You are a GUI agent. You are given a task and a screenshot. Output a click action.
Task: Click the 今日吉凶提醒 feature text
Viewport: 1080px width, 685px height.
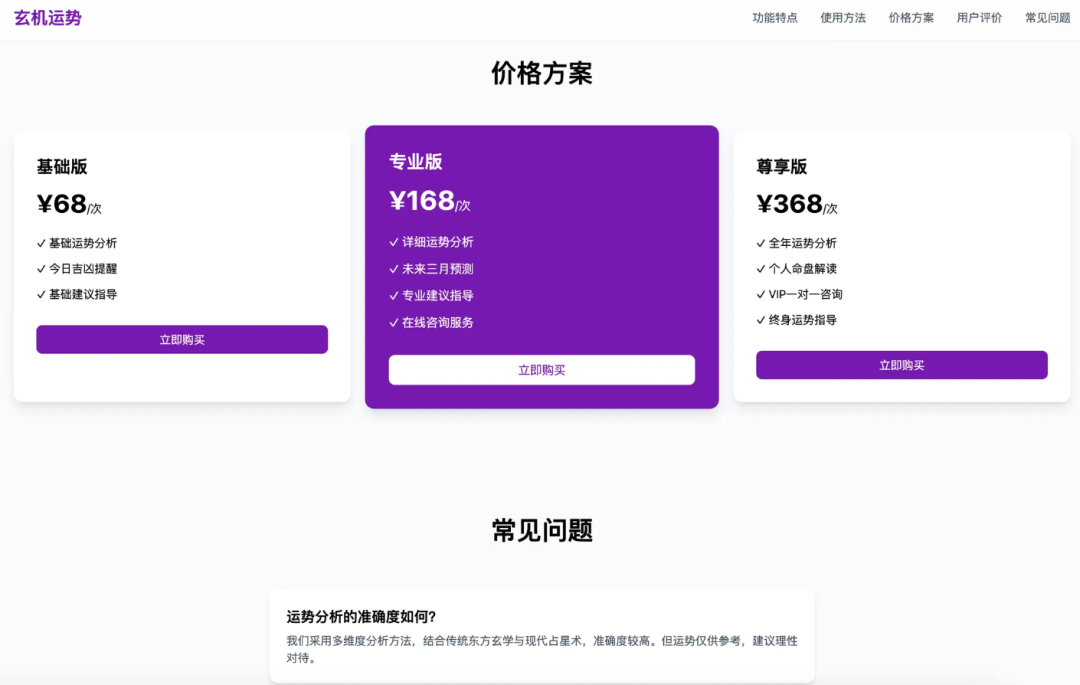pyautogui.click(x=83, y=268)
